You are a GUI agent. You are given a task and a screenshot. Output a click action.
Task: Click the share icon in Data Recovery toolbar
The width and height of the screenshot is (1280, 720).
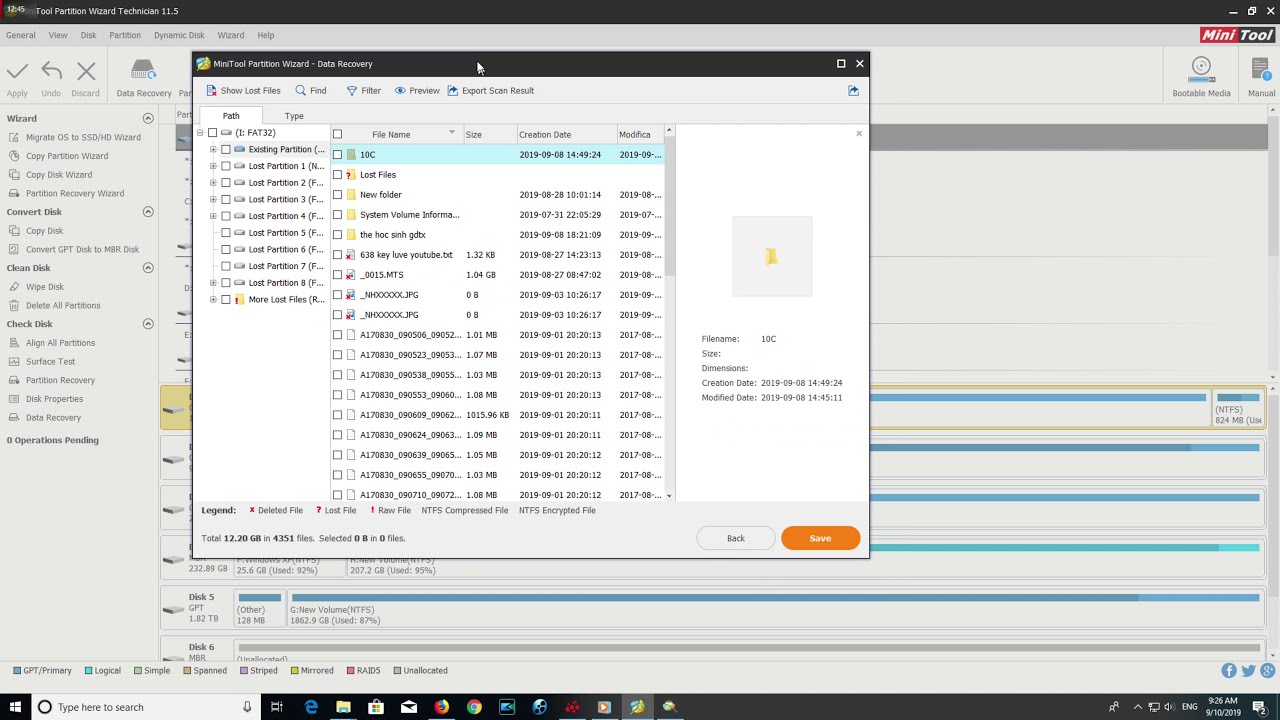tap(853, 90)
